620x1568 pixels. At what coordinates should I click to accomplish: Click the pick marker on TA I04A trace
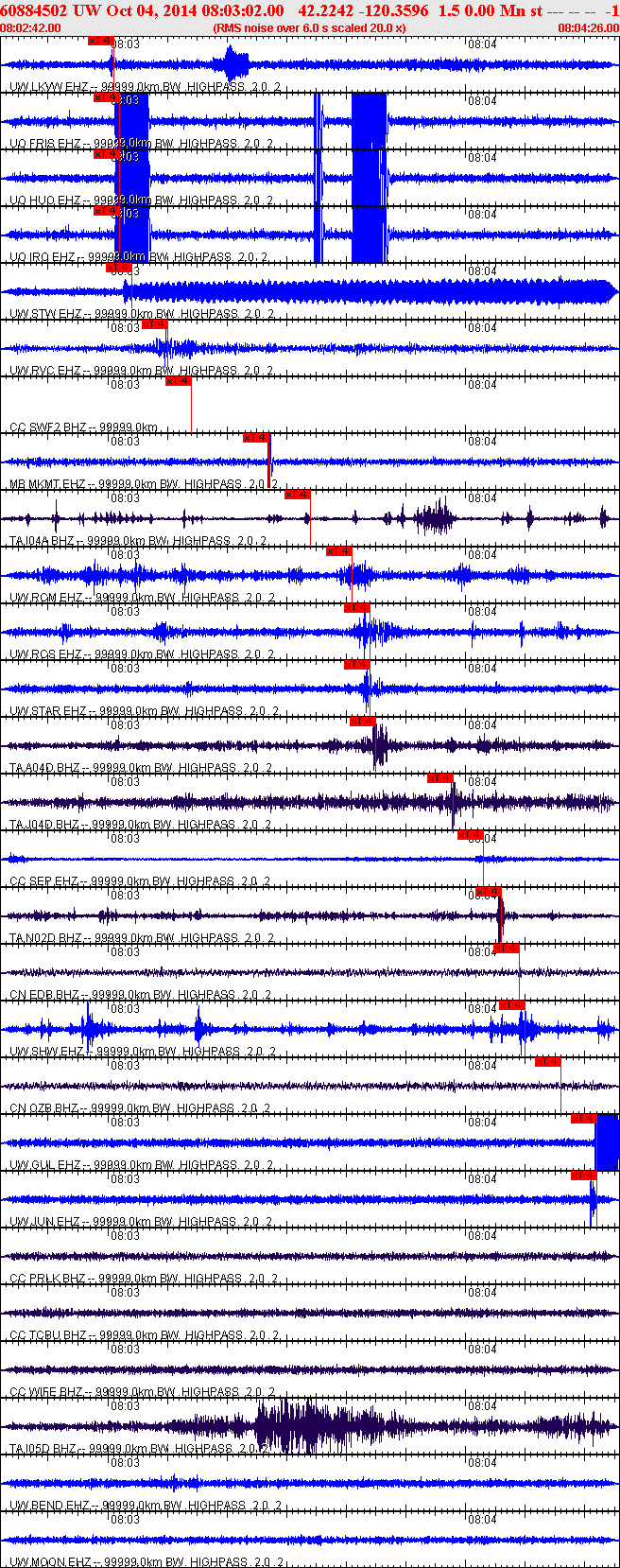coord(297,495)
